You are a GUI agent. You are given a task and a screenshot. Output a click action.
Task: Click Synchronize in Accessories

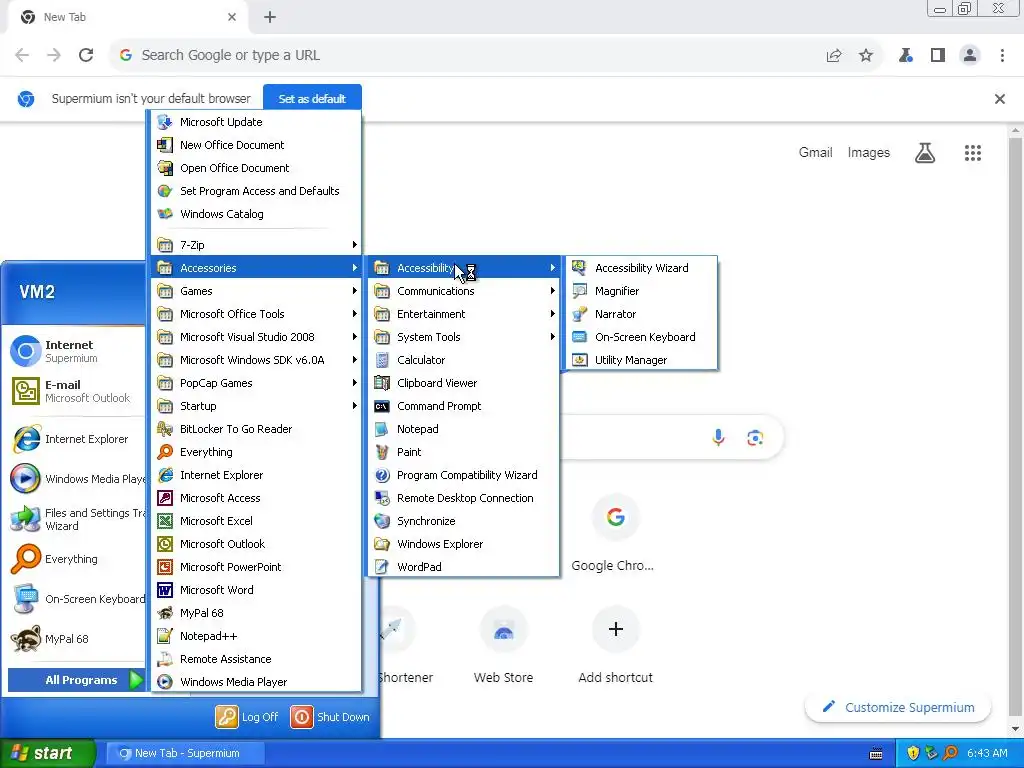pos(464,520)
